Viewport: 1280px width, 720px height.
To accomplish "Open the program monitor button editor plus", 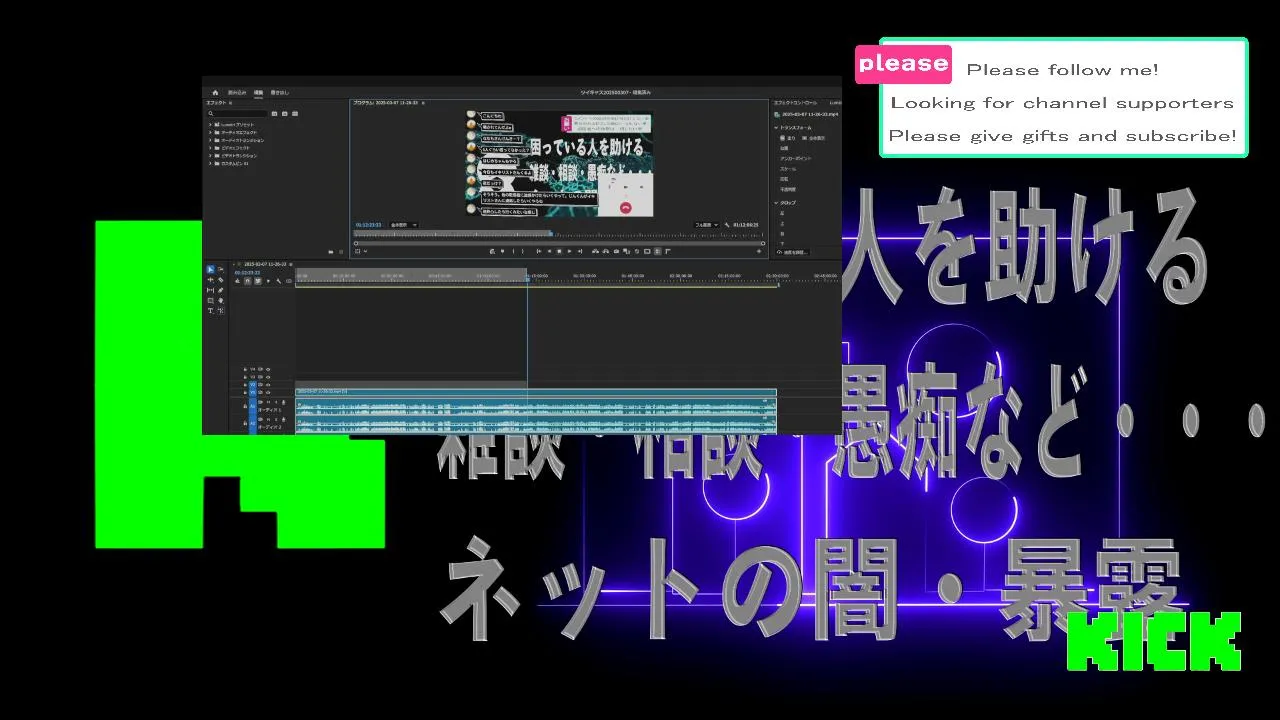I will pos(759,251).
